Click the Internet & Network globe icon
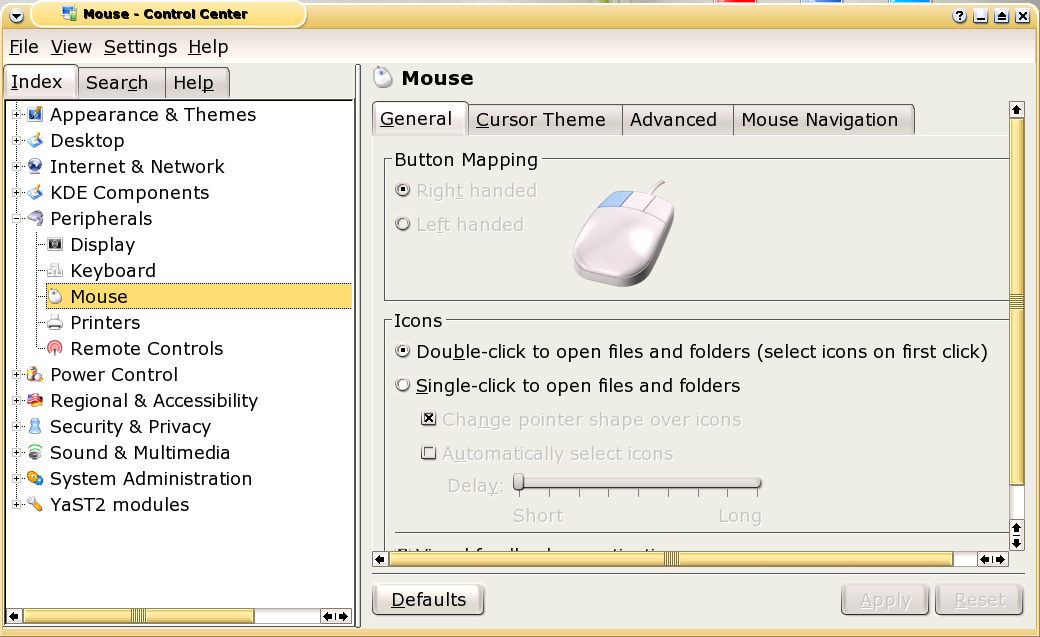 (35, 166)
